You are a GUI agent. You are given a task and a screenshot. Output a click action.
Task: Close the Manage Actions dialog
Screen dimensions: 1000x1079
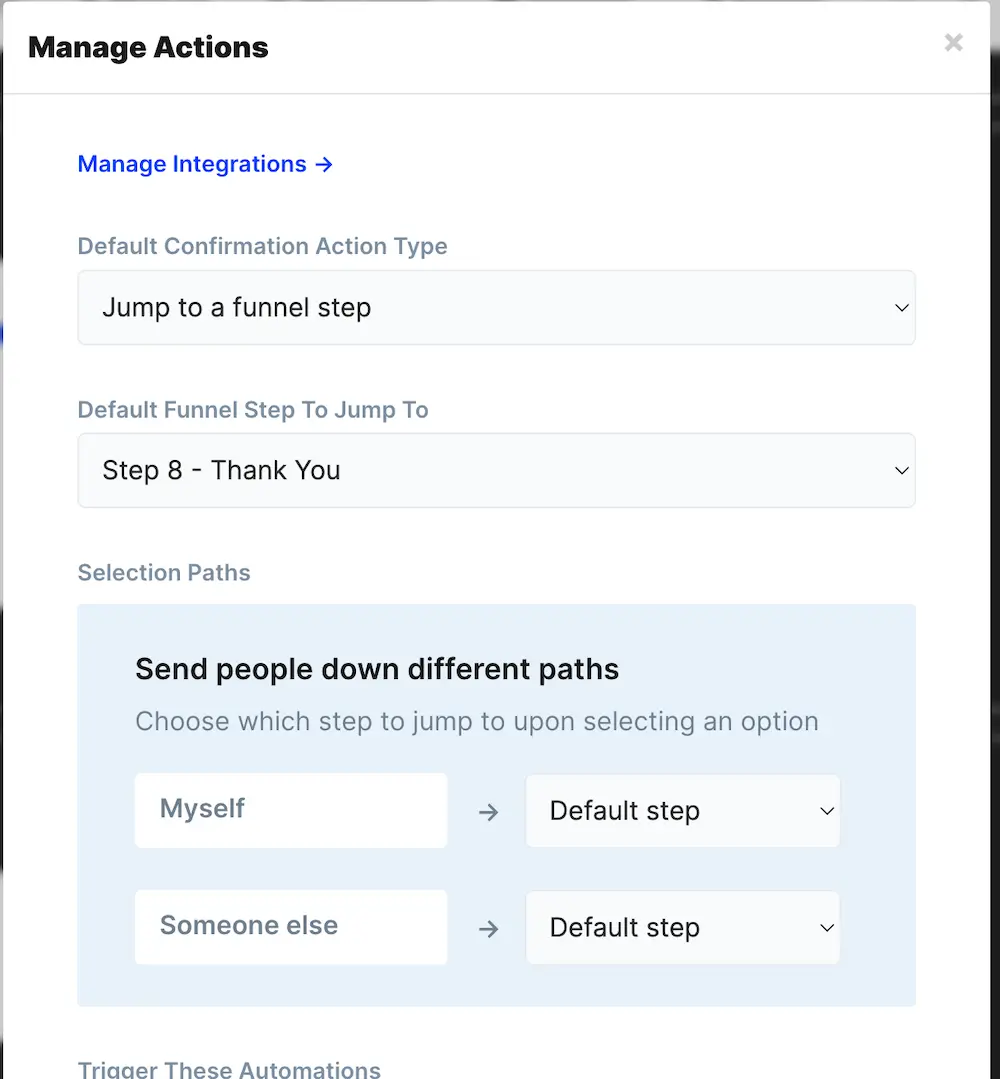point(952,43)
